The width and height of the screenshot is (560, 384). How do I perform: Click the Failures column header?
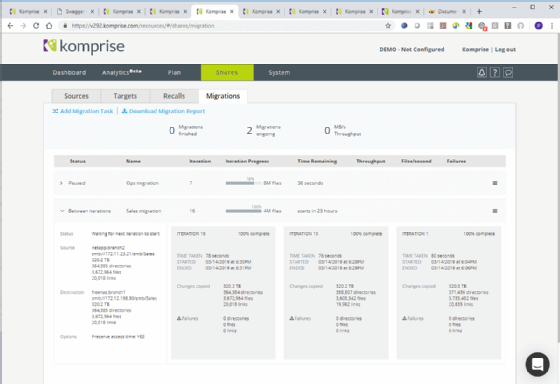pyautogui.click(x=456, y=161)
